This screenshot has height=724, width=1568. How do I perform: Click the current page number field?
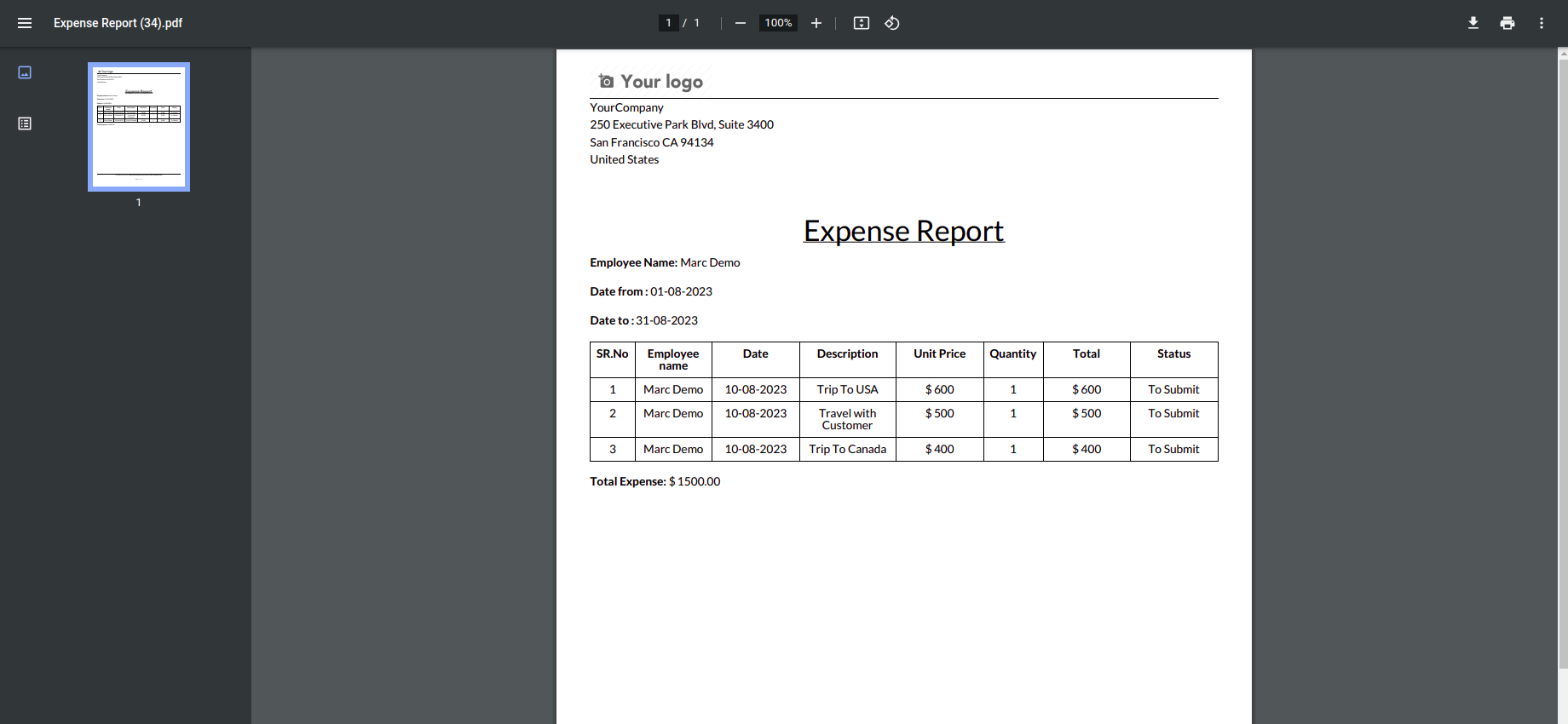(669, 23)
